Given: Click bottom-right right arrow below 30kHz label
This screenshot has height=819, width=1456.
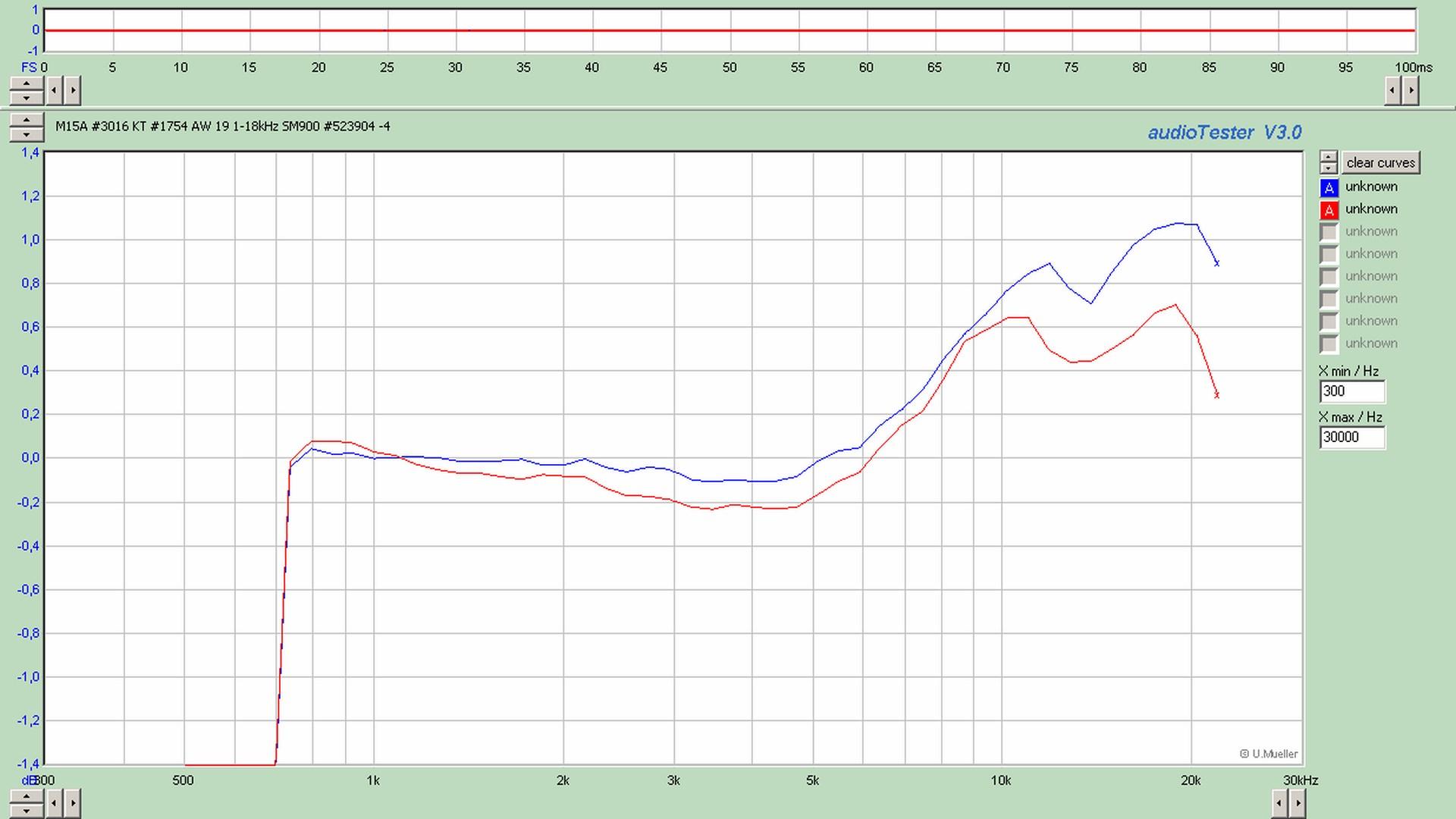Looking at the screenshot, I should [x=1298, y=802].
